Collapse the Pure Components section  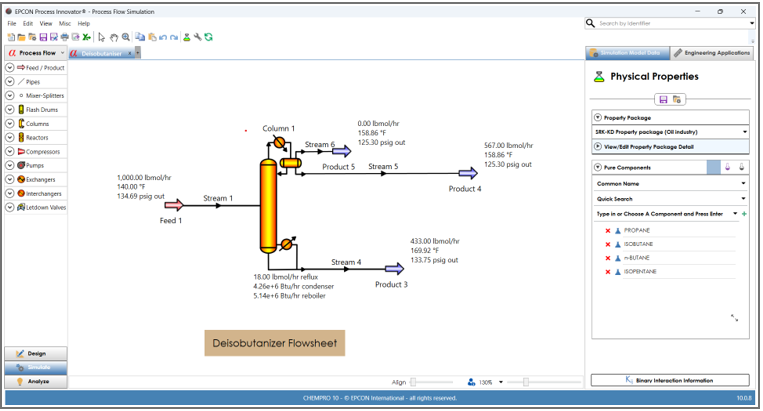pyautogui.click(x=598, y=167)
